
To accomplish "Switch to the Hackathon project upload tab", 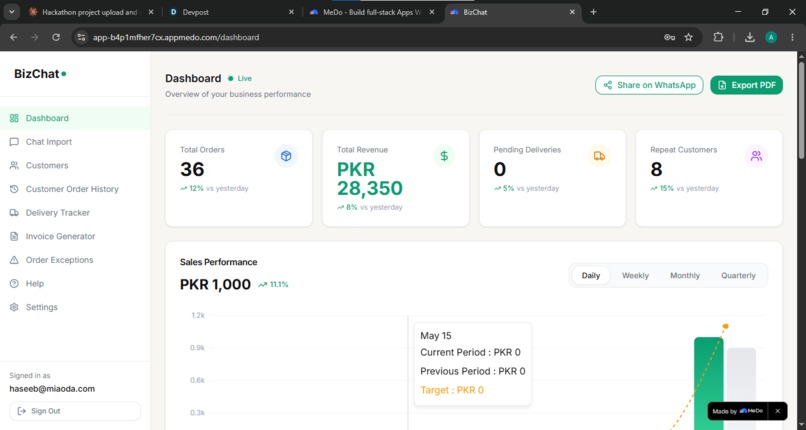I will point(90,12).
